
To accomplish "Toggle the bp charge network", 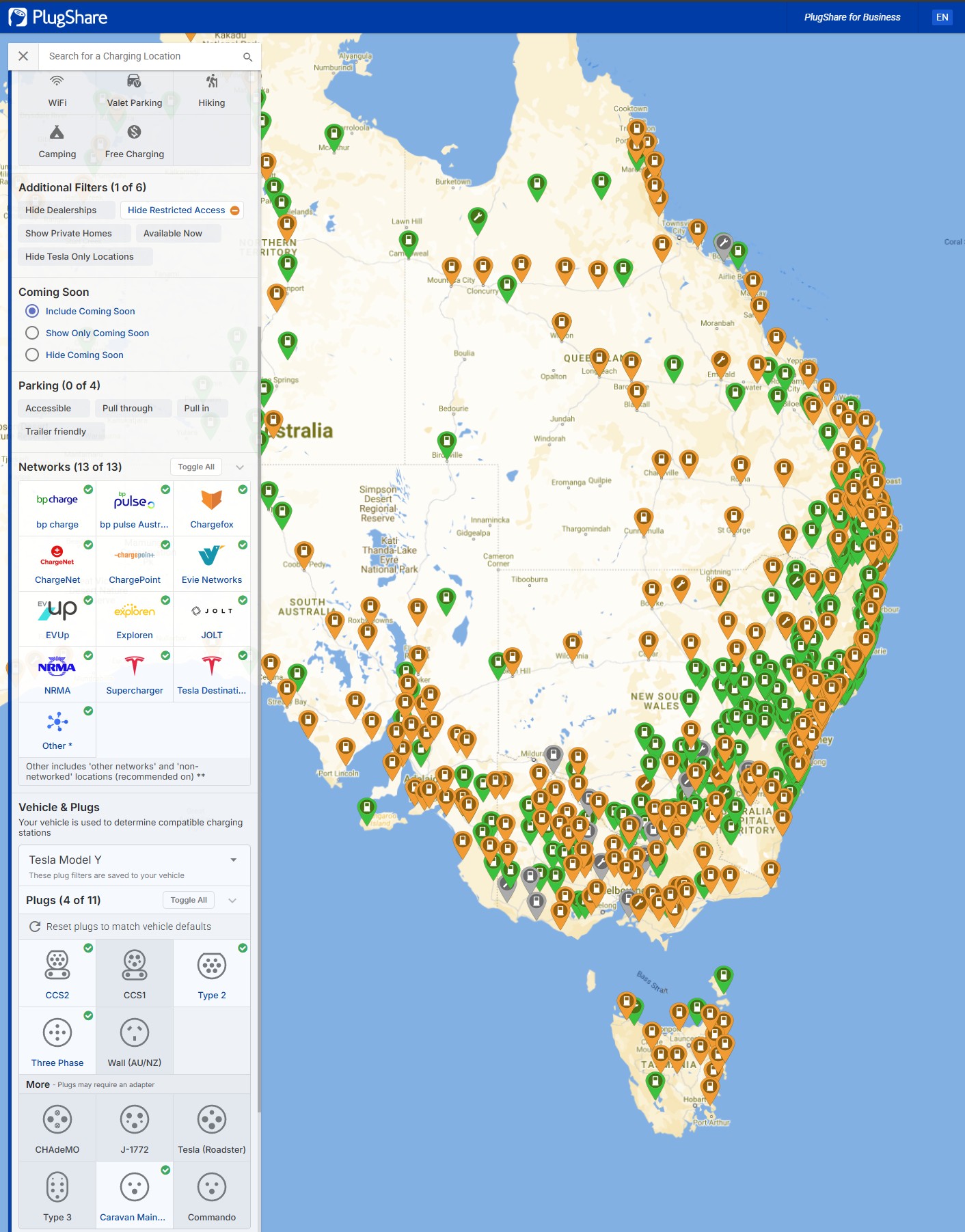I will [57, 508].
